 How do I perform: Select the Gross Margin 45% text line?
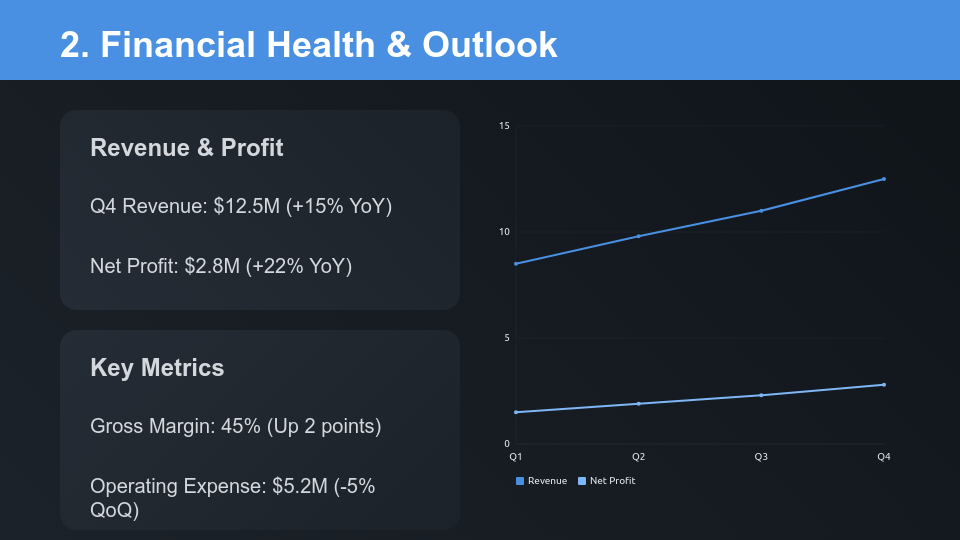tap(236, 426)
